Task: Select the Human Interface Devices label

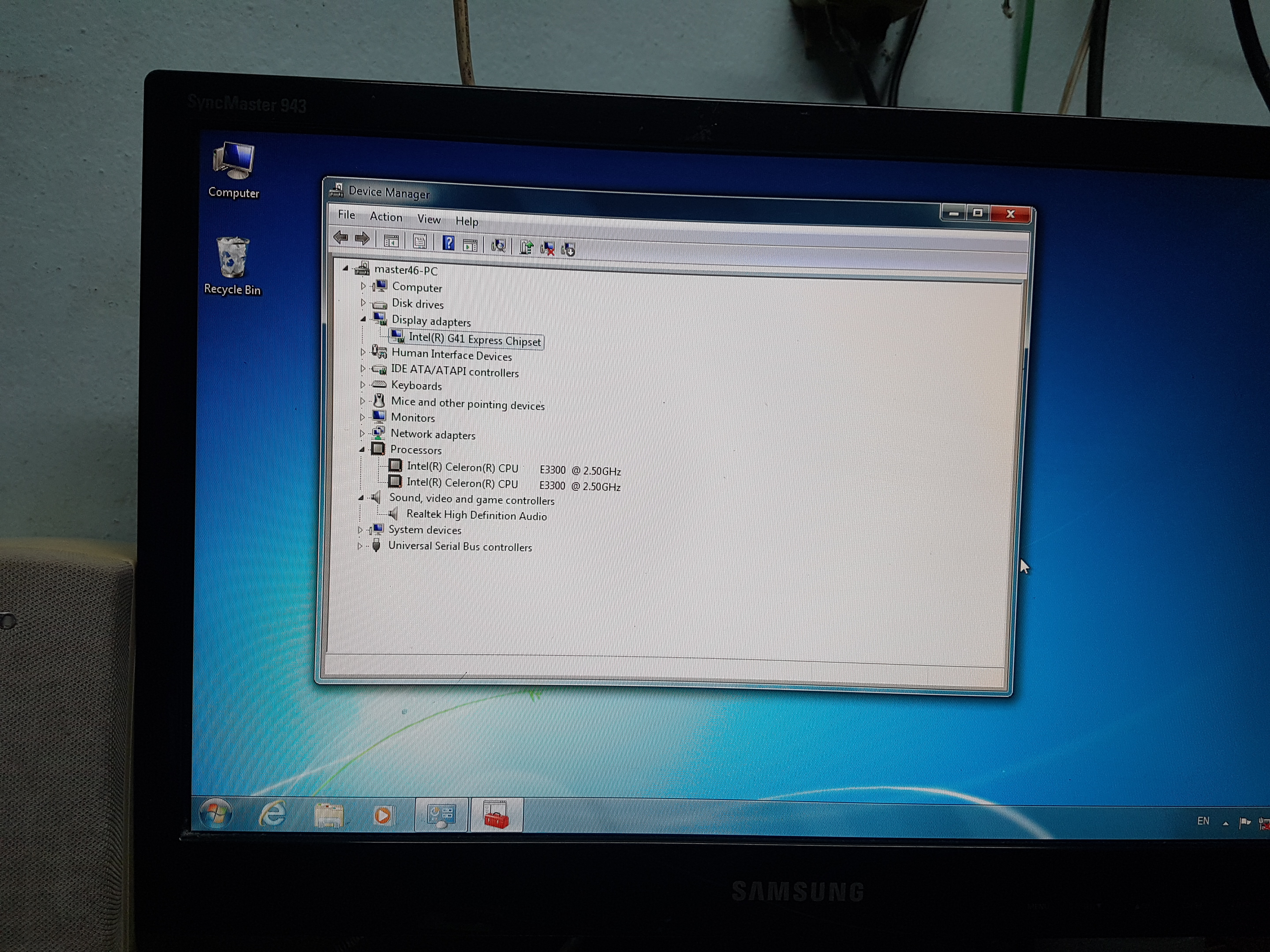Action: click(x=451, y=355)
